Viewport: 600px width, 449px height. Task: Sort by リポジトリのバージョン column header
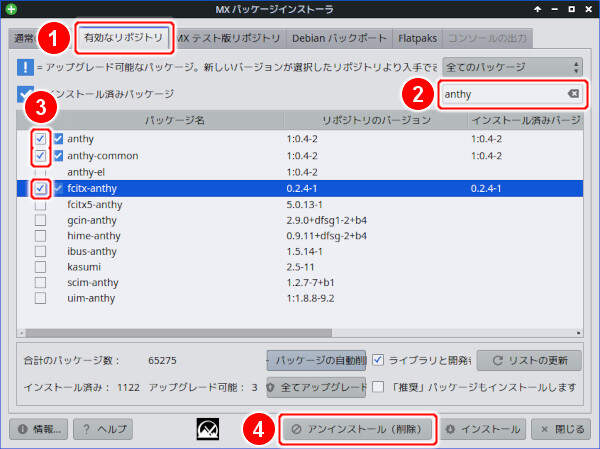point(376,120)
